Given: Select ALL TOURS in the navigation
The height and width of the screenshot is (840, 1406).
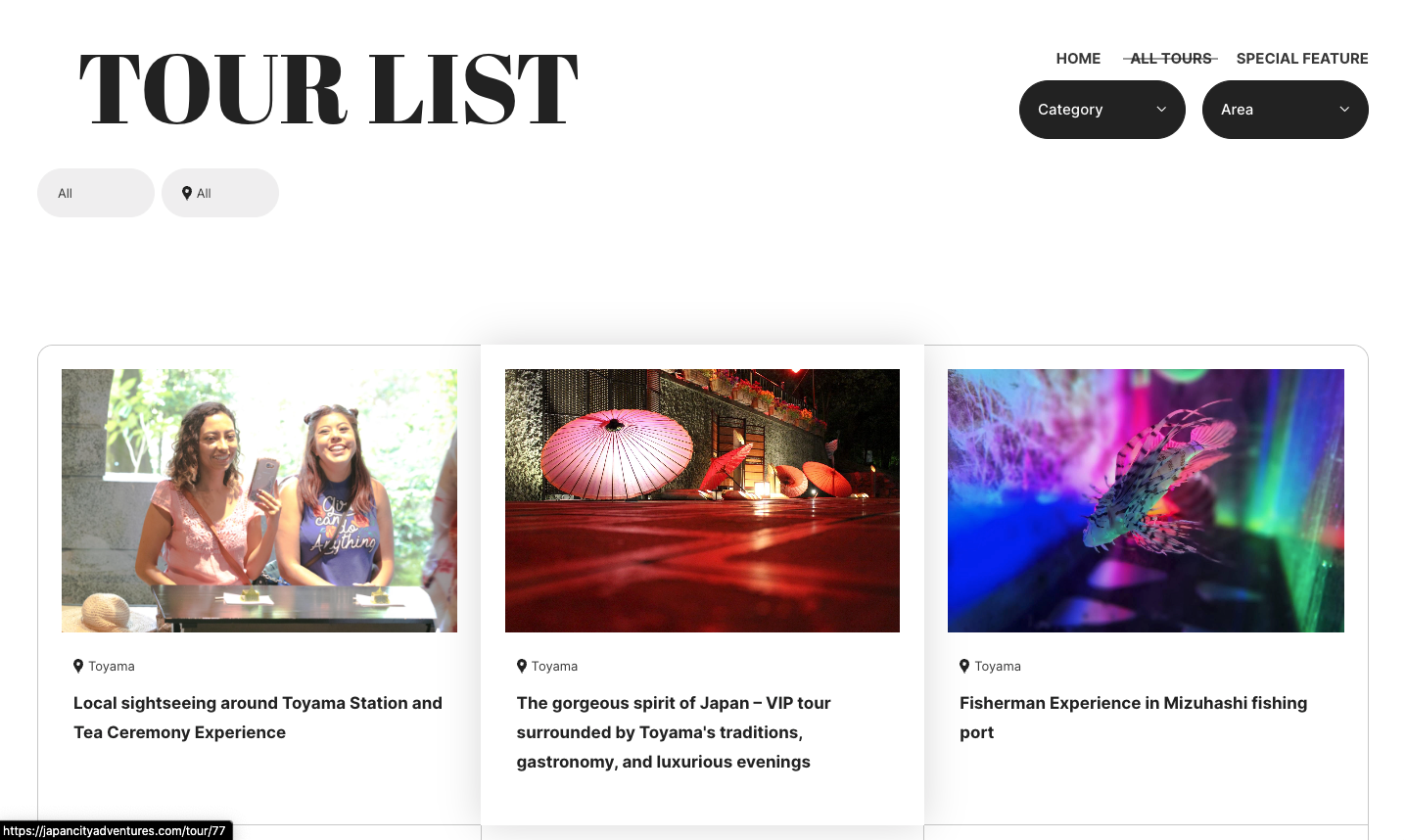Looking at the screenshot, I should tap(1171, 59).
